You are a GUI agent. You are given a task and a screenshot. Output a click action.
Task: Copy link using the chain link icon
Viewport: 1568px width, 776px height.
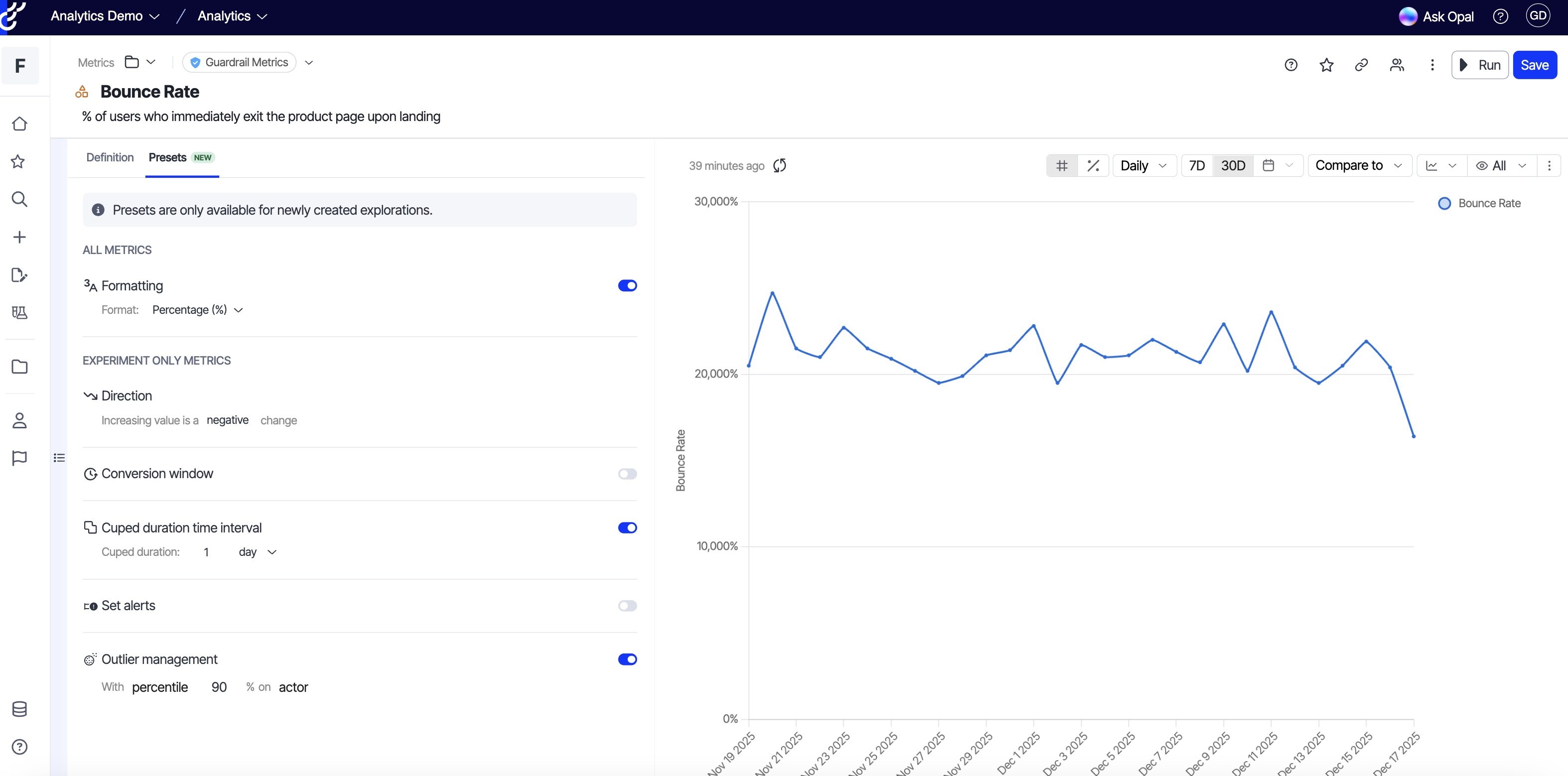pos(1362,65)
